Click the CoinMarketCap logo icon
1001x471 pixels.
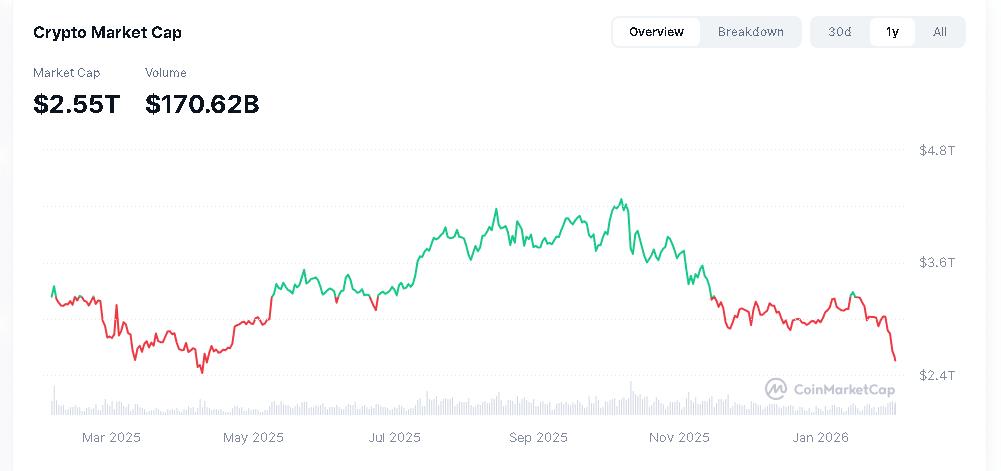(x=776, y=389)
